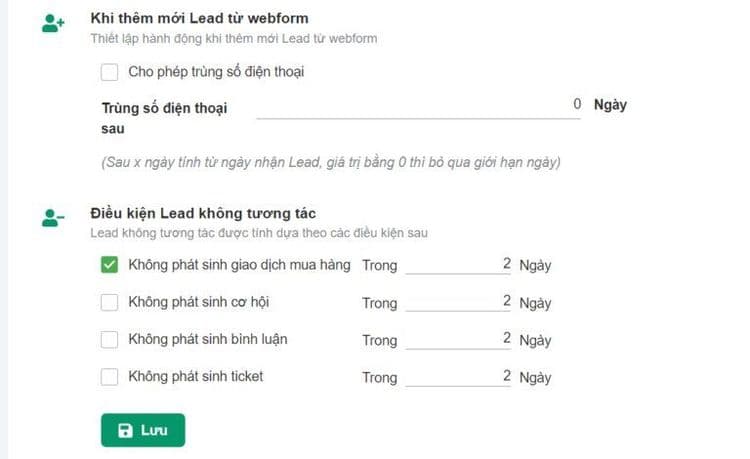Click the Cho phép trùng số điện thoại label
The image size is (750, 459).
pyautogui.click(x=216, y=72)
